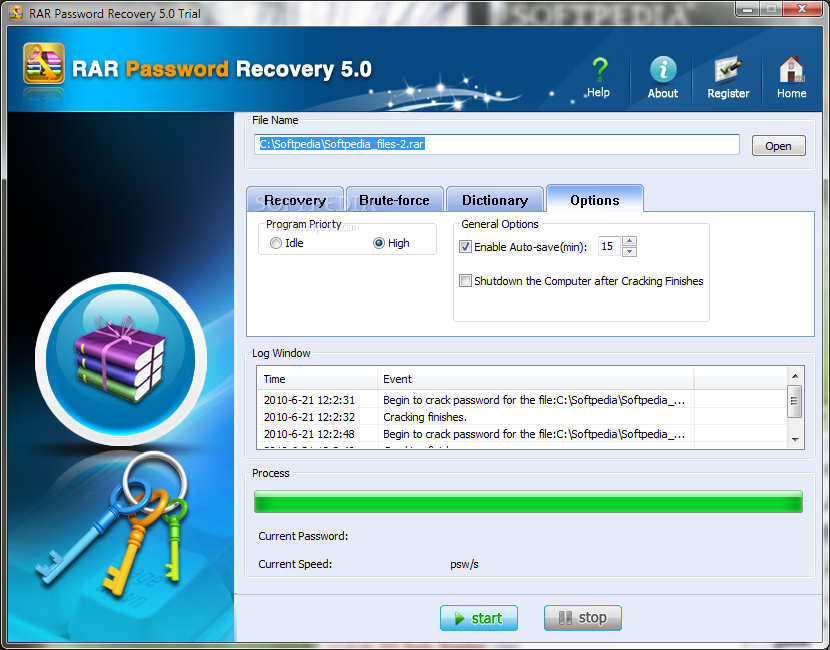
Task: Click the 'Current Speed:' label
Action: [295, 564]
